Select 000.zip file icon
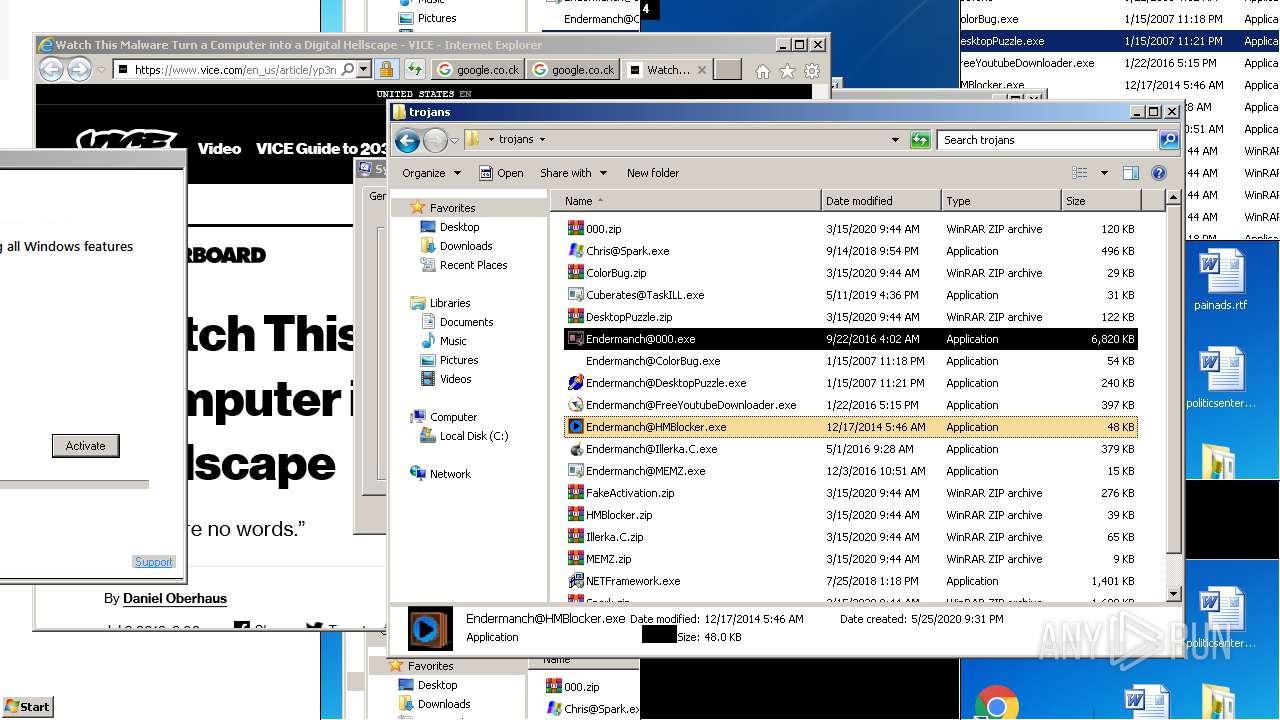 [575, 229]
